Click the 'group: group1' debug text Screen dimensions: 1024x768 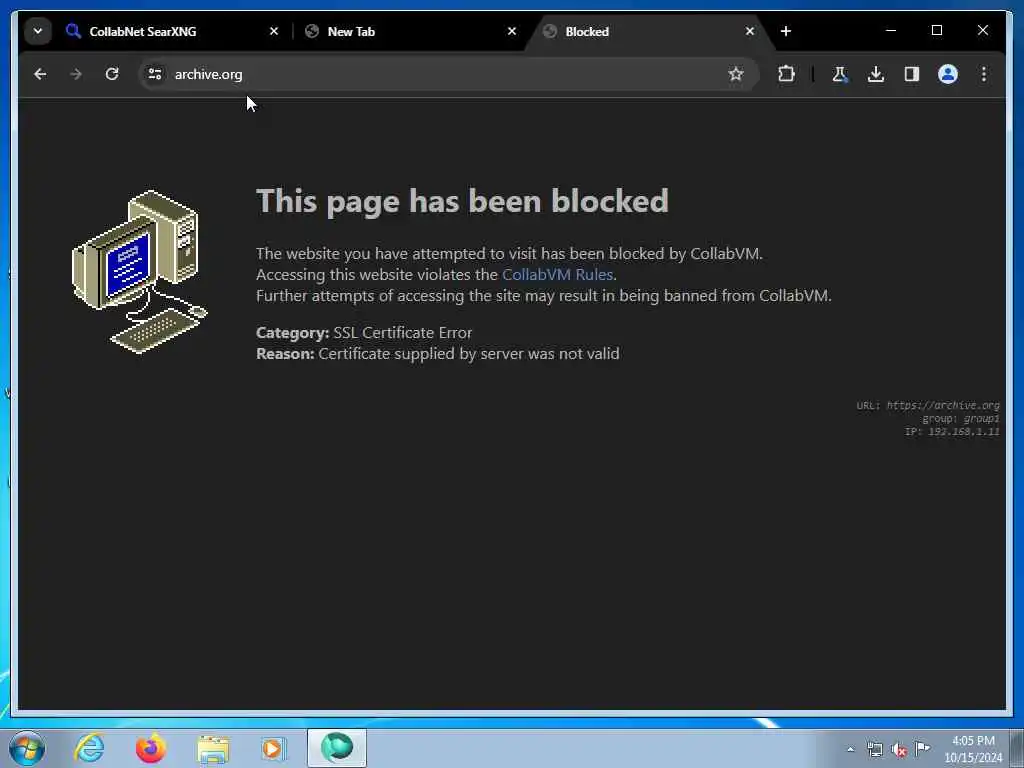pos(961,419)
